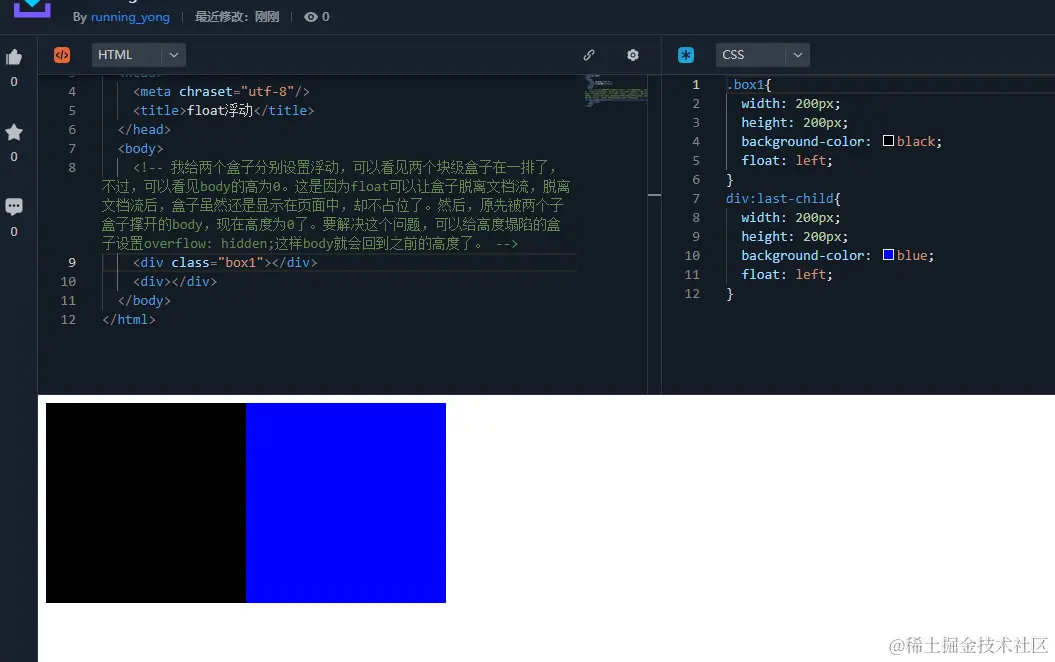
Task: Click HTML line number 9
Action: pyautogui.click(x=72, y=262)
